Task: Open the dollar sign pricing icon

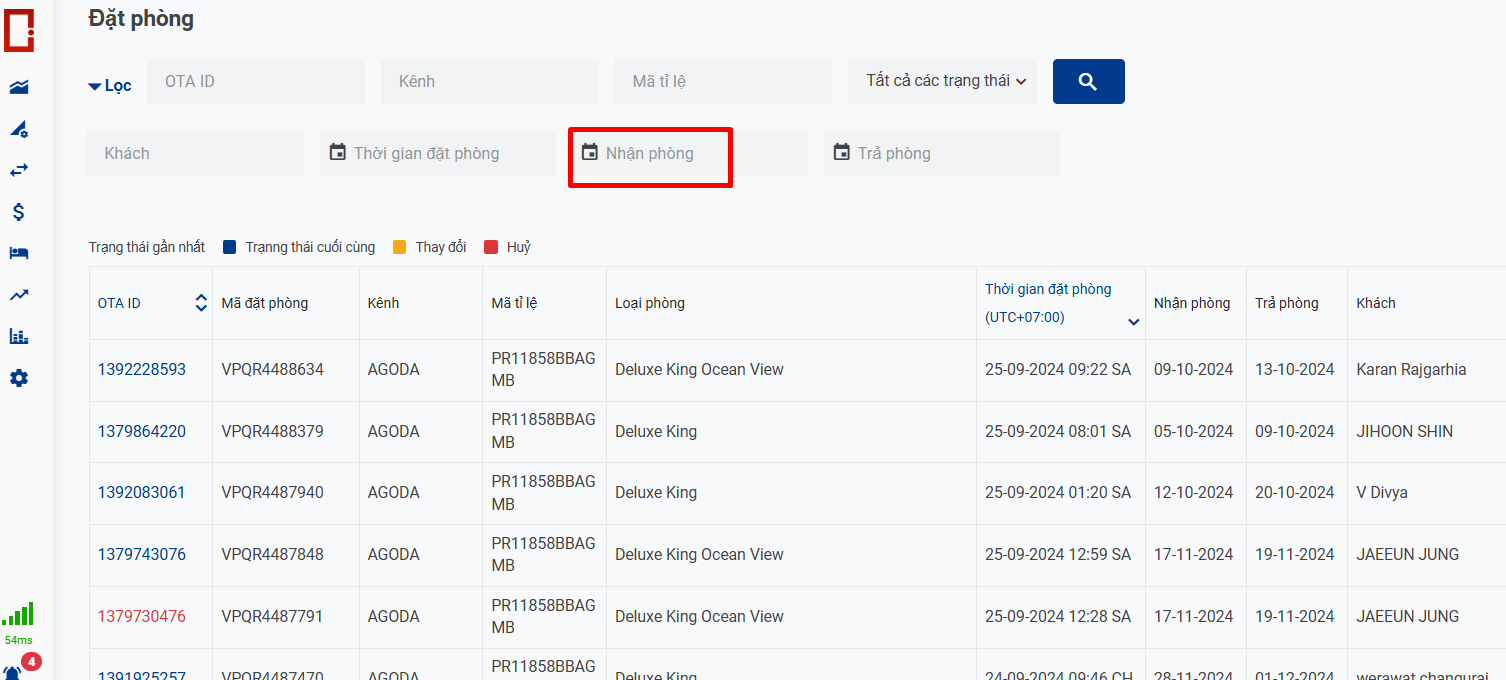Action: 19,212
